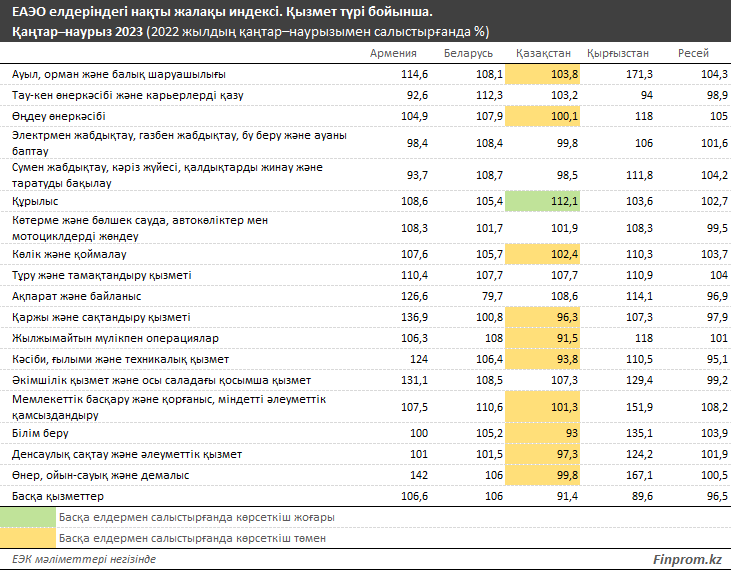Click the Басқа қызметтер row label

[55, 496]
